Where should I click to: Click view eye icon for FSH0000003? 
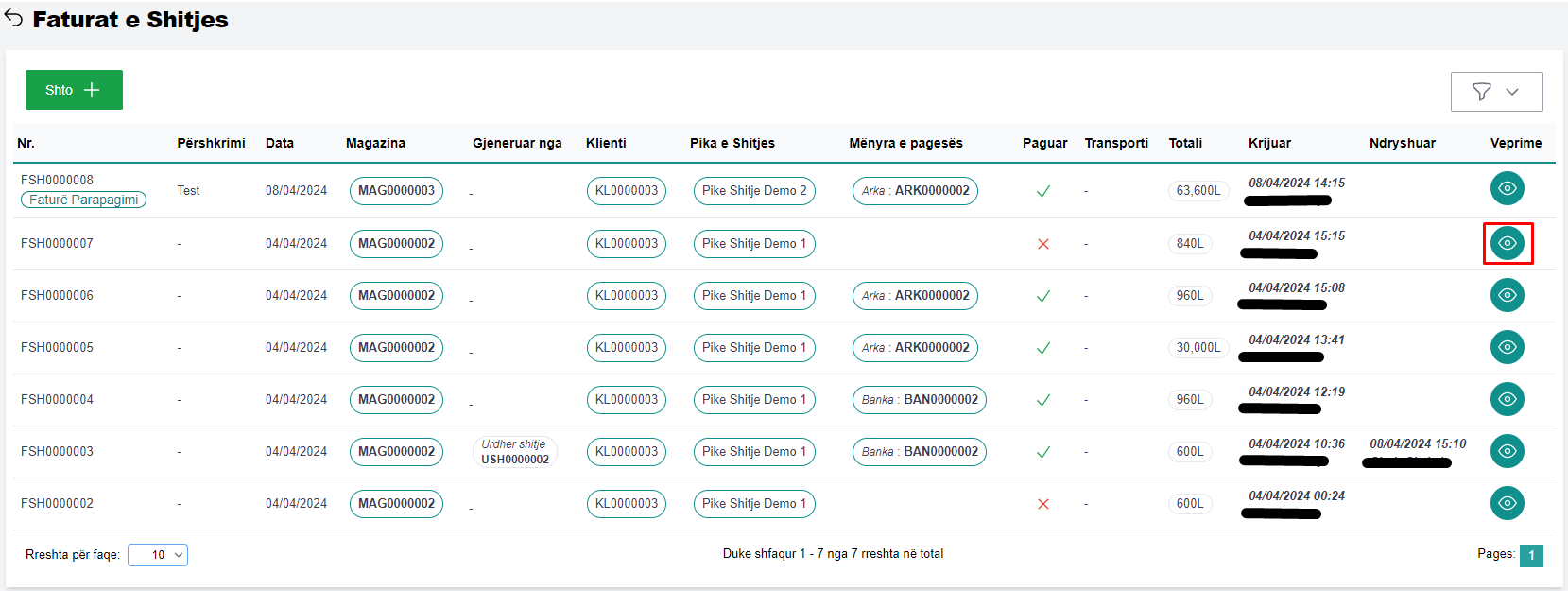(1507, 451)
